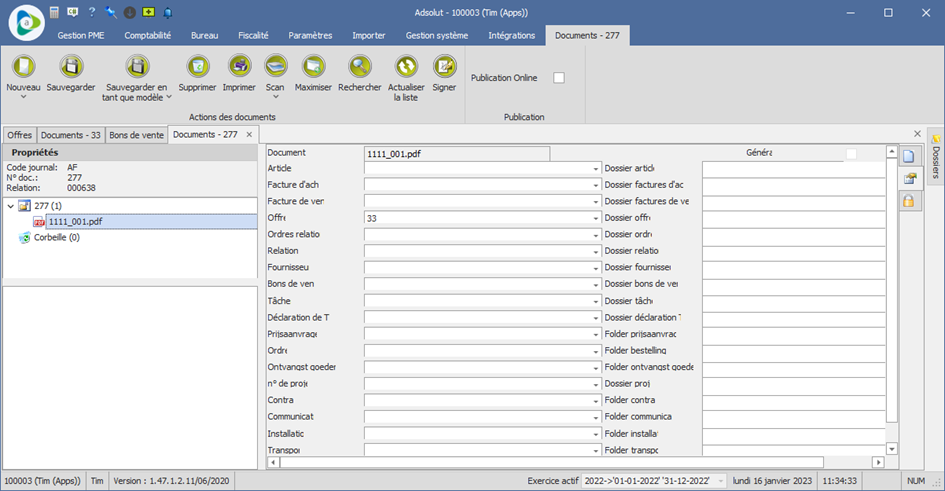Print using the Imprimer icon

tap(239, 66)
